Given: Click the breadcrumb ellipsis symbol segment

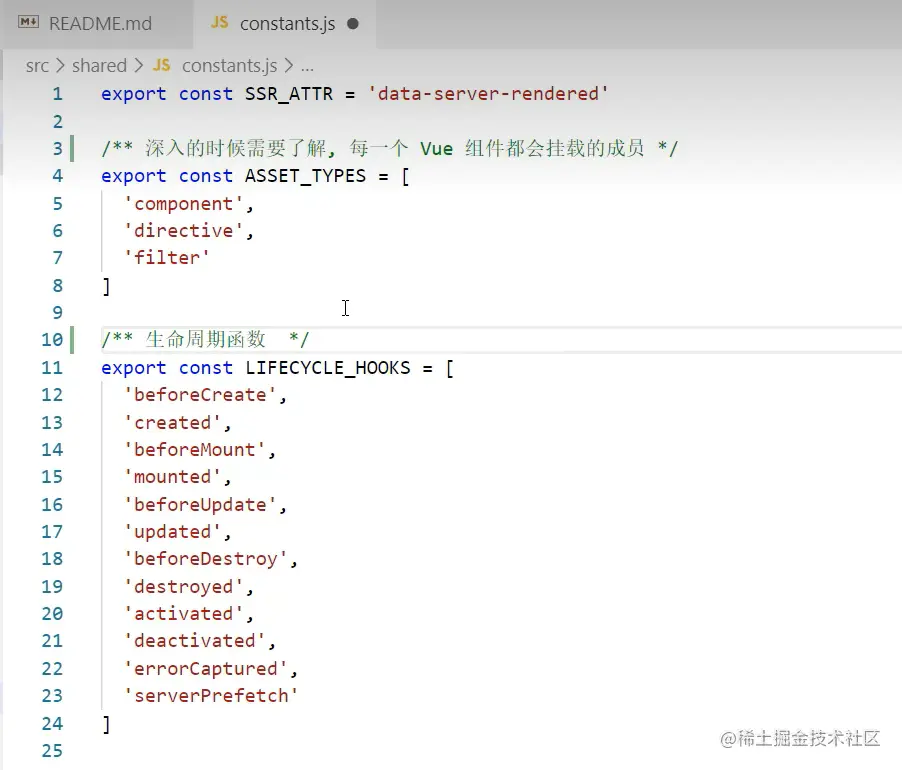Looking at the screenshot, I should pos(307,67).
